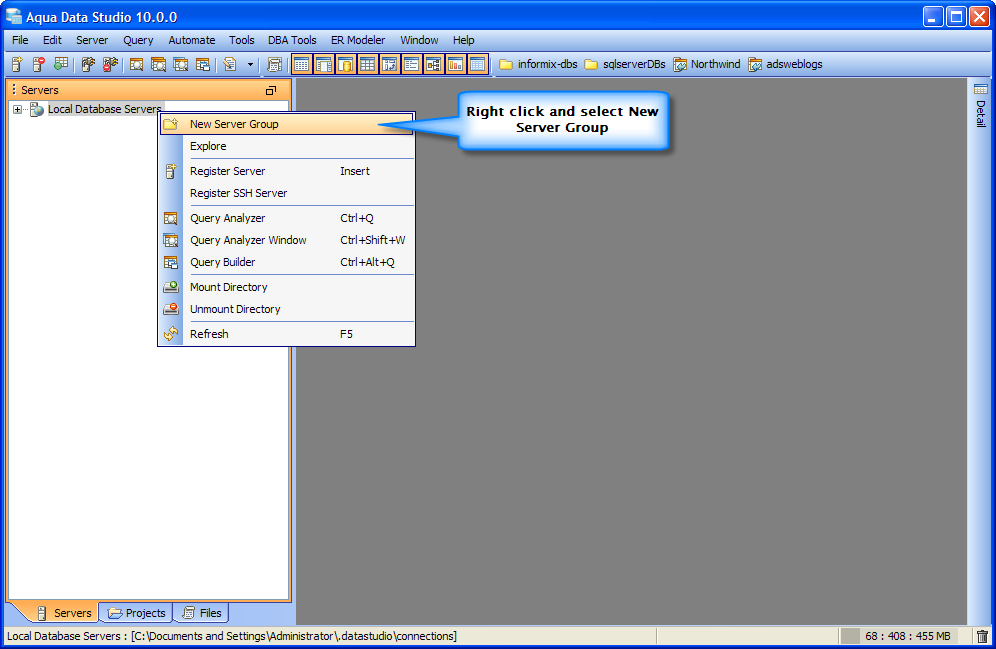Open the Detail side panel tab
The height and width of the screenshot is (649, 996).
click(981, 105)
